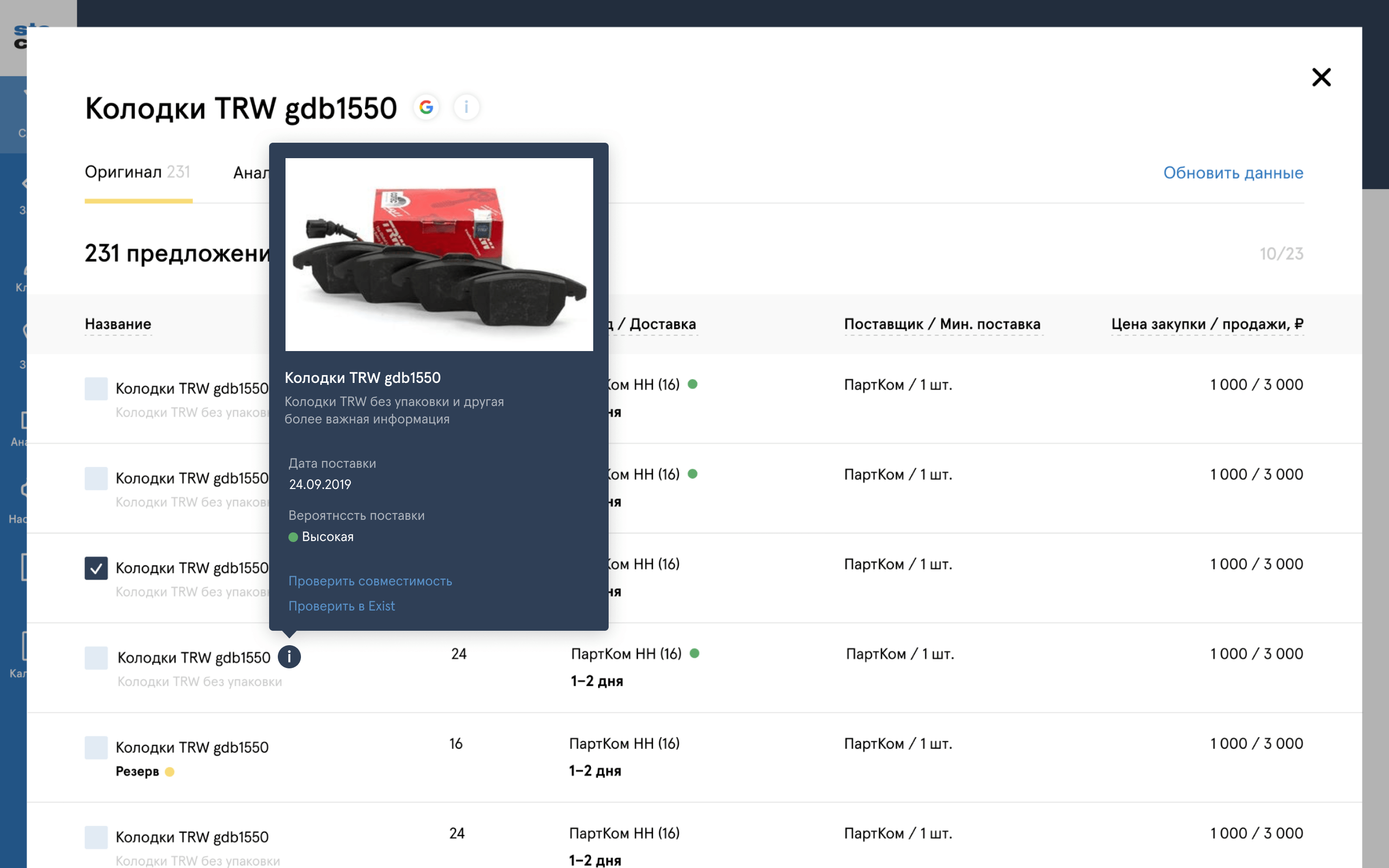Click 1–2 дня in the Резерв row
Viewport: 1389px width, 868px height.
(x=595, y=771)
